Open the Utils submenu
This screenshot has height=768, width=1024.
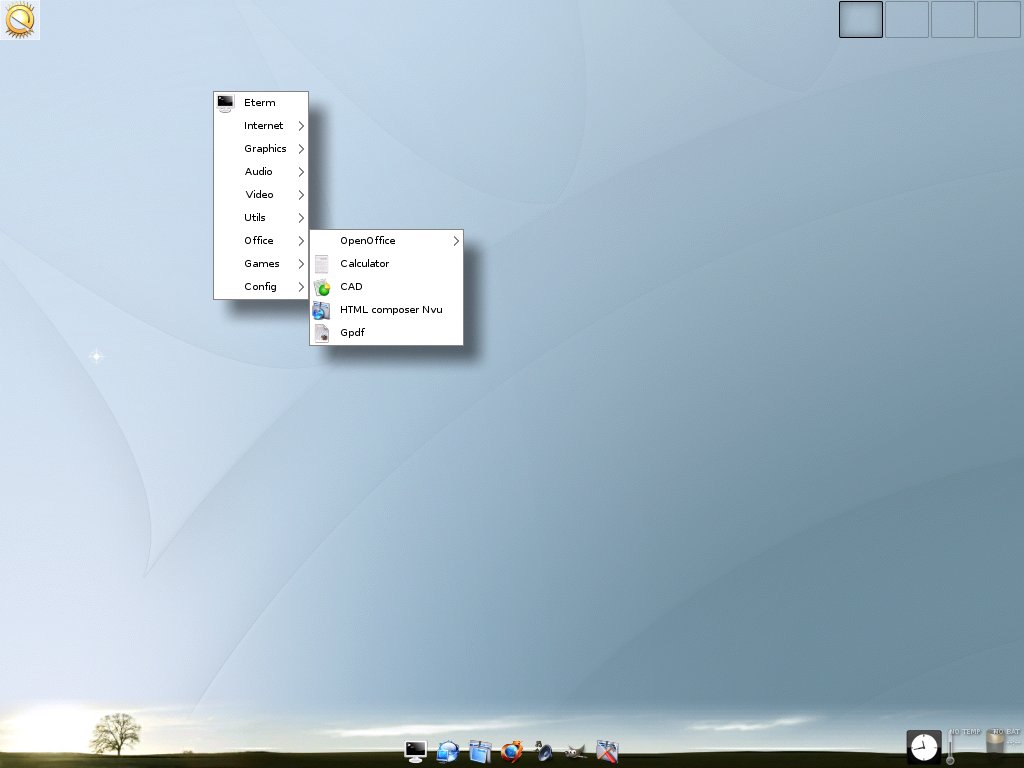pos(261,217)
